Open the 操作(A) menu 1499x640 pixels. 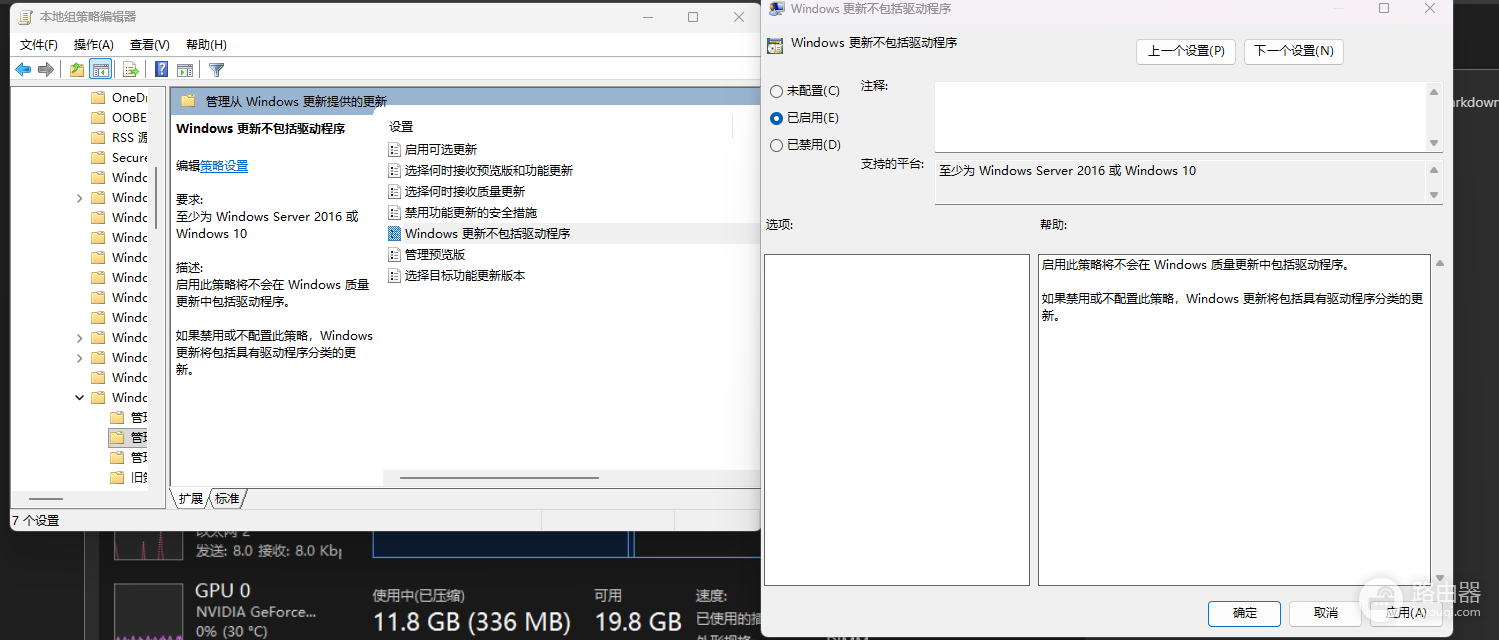(x=94, y=45)
